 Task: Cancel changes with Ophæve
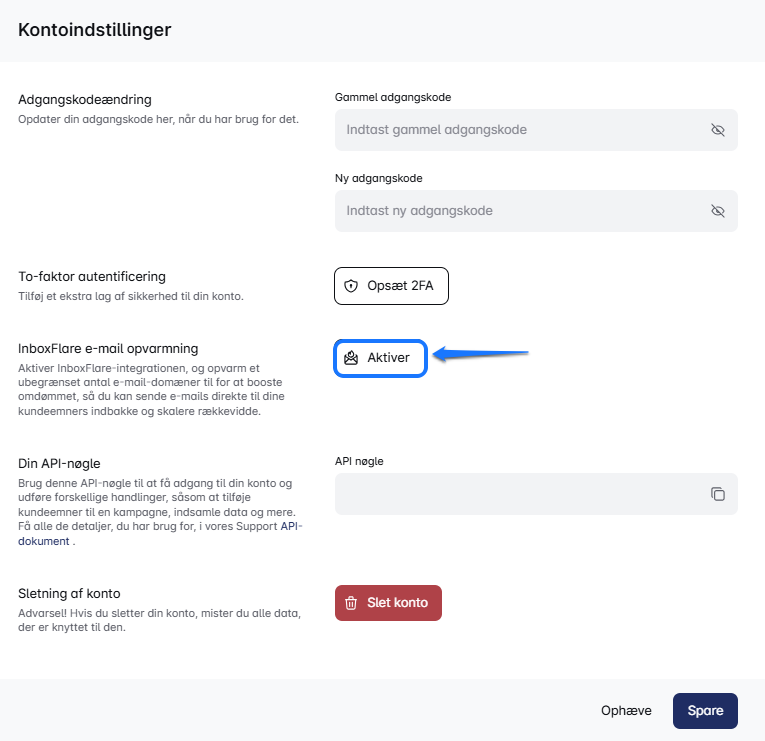coord(626,711)
